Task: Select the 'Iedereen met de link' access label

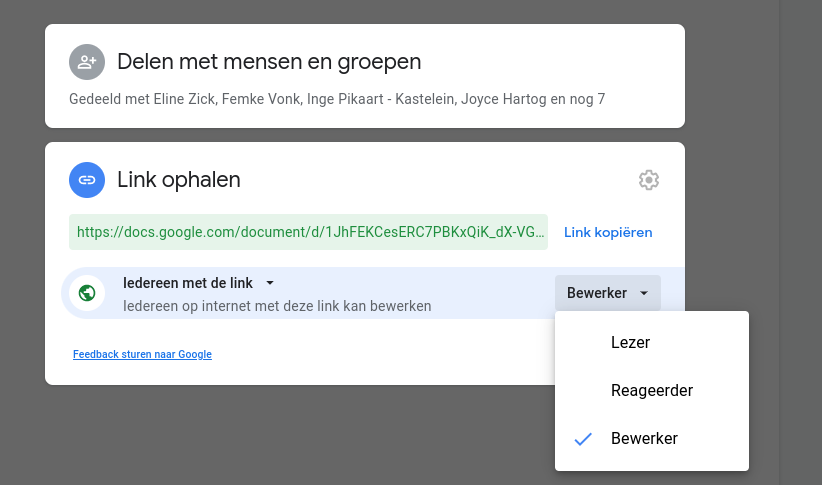Action: click(x=188, y=283)
